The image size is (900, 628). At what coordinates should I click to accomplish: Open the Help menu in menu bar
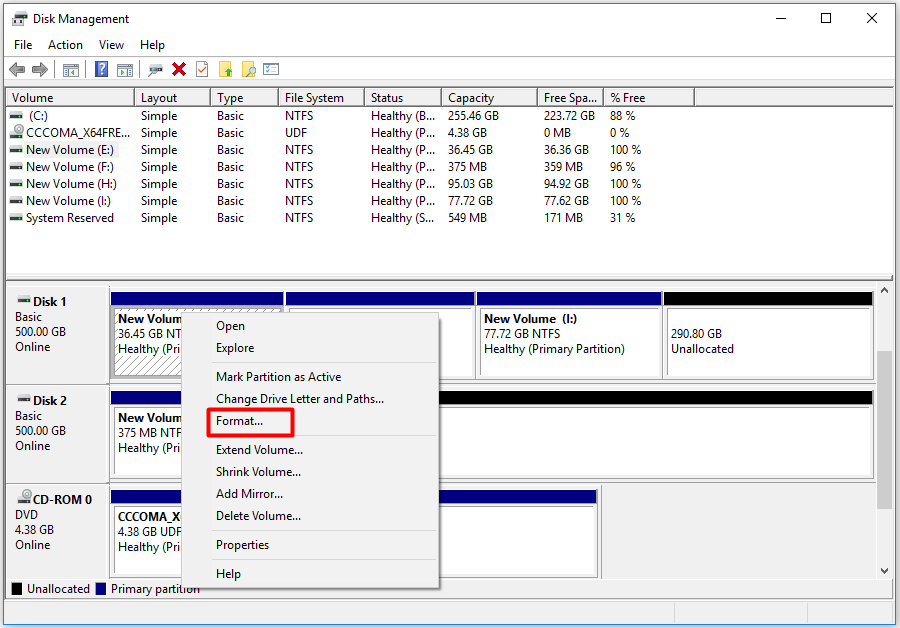coord(152,45)
